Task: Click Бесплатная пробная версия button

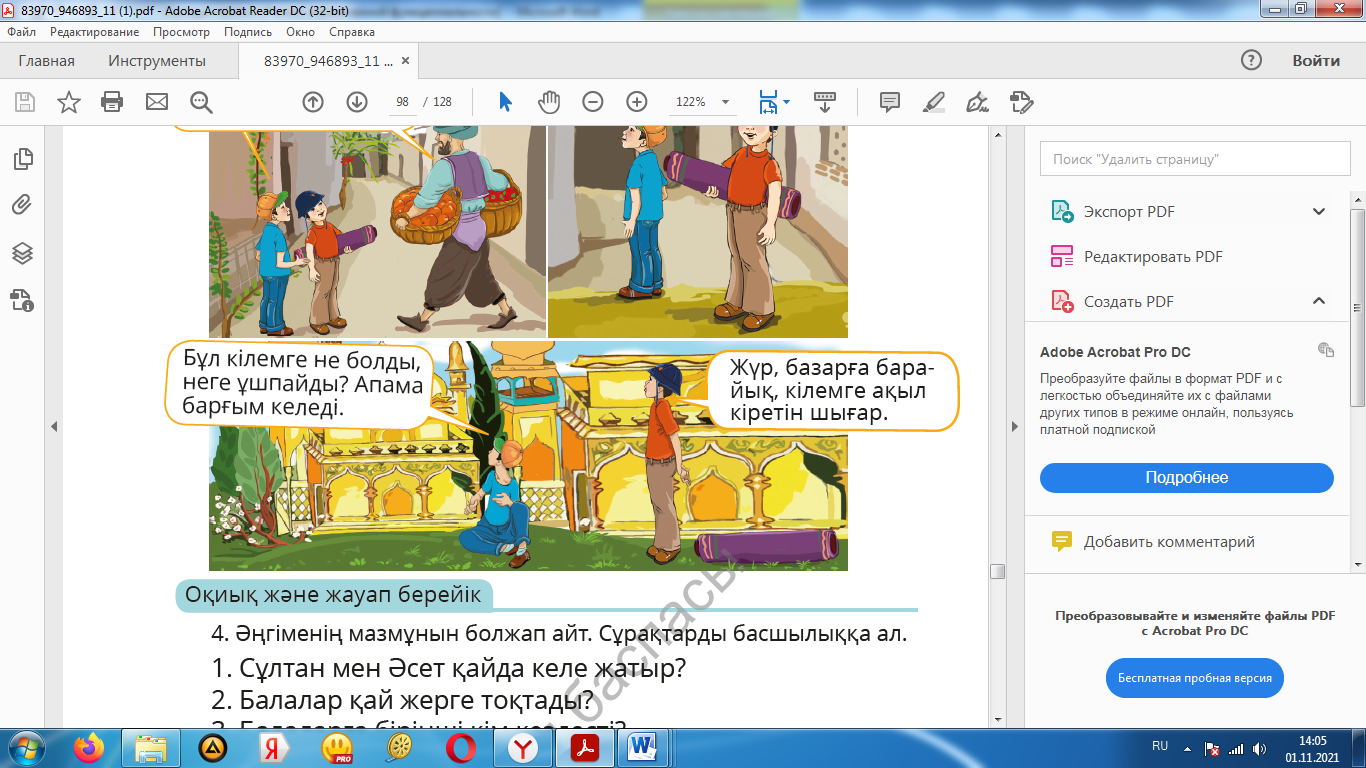Action: 1194,678
